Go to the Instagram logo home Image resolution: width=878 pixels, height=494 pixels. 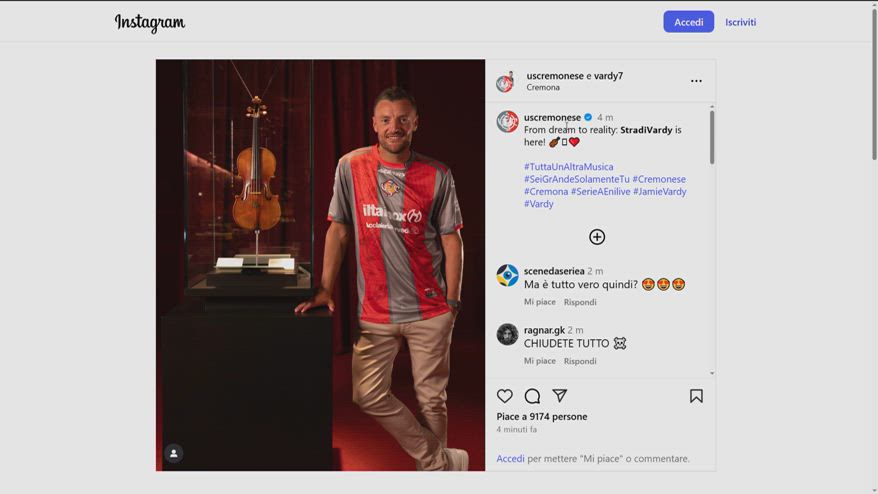point(150,22)
